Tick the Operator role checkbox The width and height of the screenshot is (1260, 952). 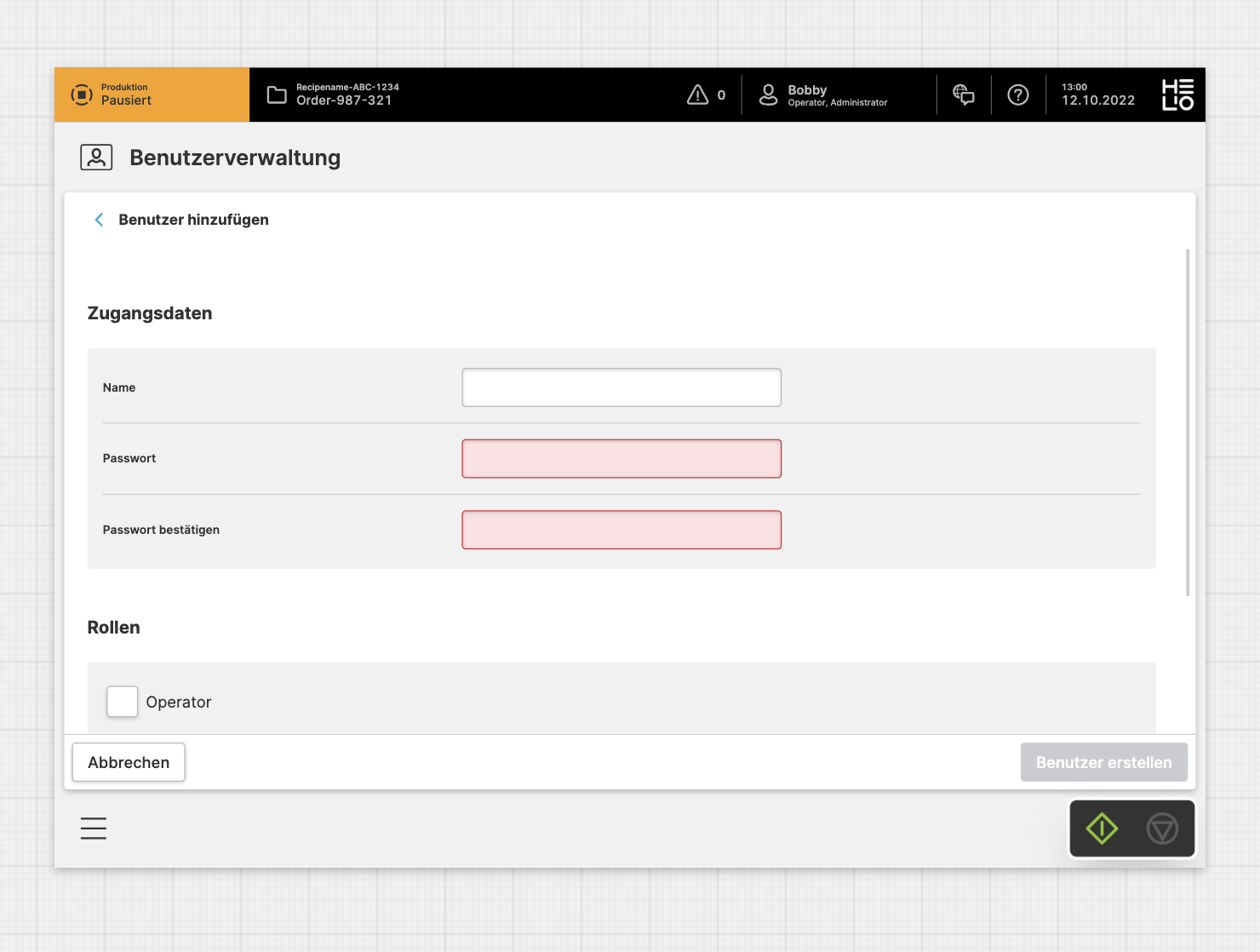click(x=123, y=702)
